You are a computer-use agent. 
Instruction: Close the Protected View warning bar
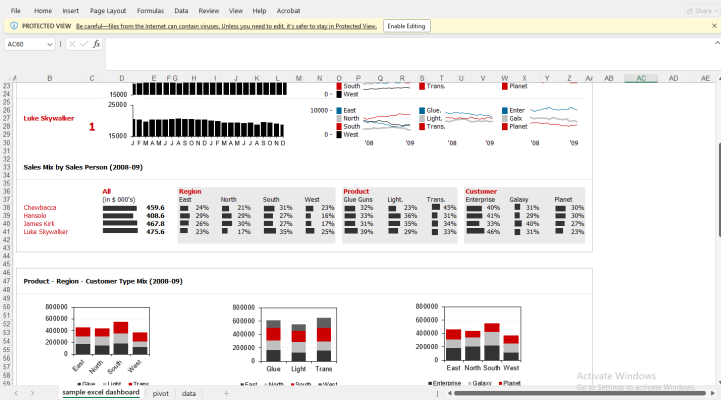click(x=711, y=25)
